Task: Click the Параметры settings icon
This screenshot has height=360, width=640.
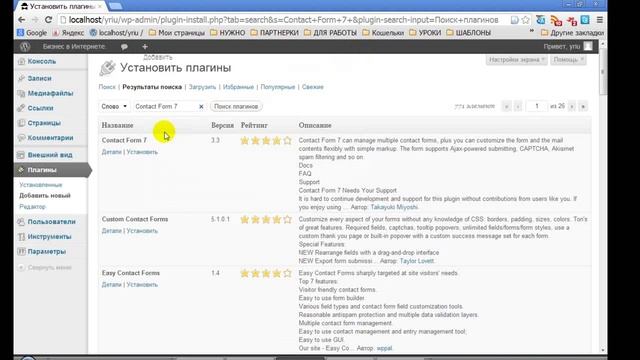Action: pos(21,251)
